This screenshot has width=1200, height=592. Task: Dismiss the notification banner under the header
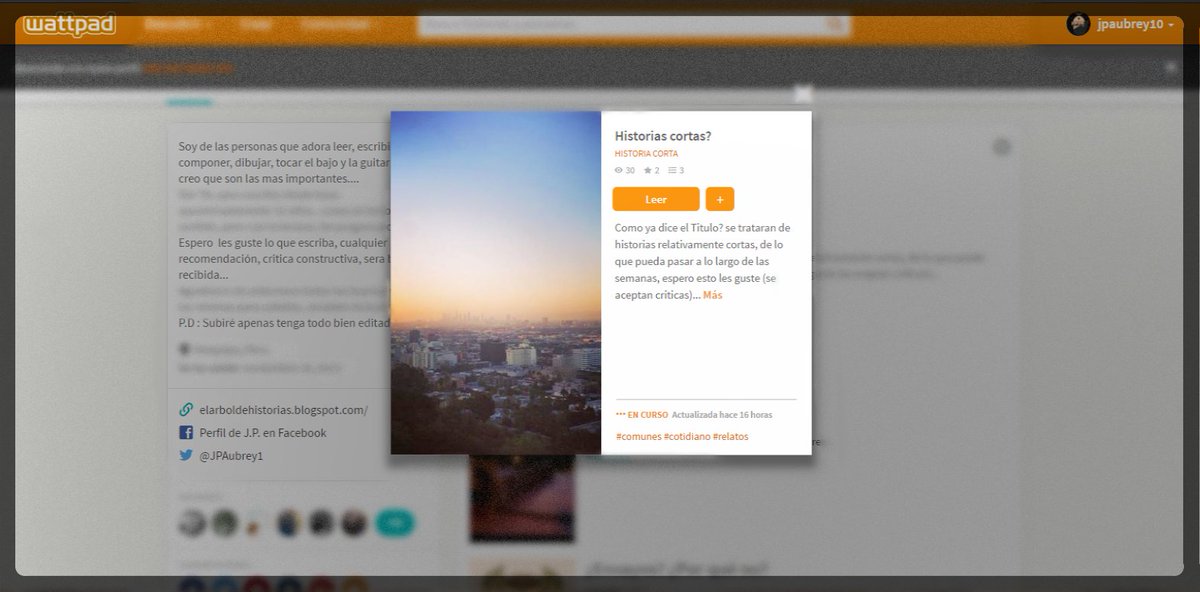[x=1171, y=67]
